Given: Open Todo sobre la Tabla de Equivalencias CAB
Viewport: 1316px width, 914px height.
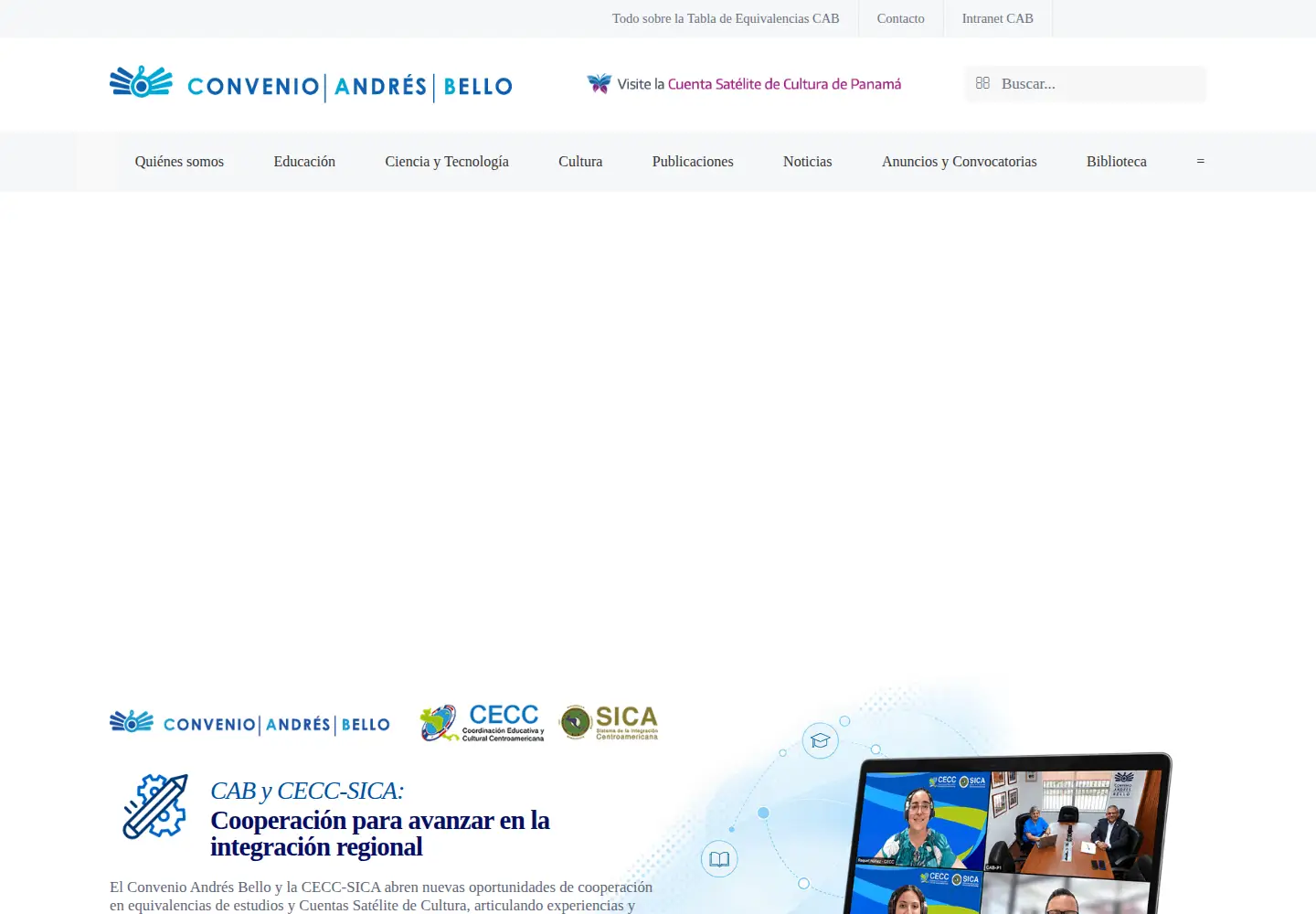Looking at the screenshot, I should click(x=726, y=18).
